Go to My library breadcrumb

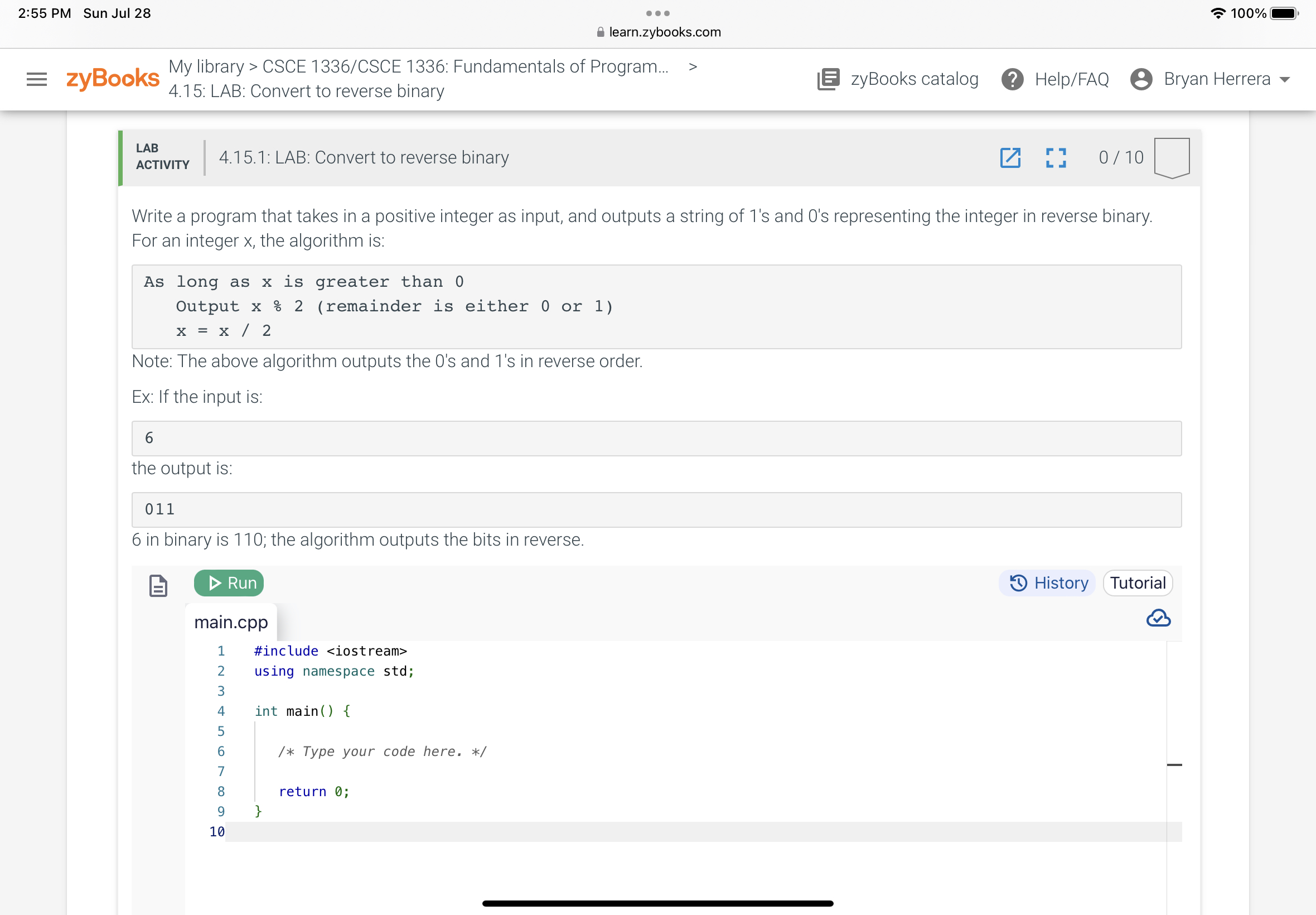206,66
